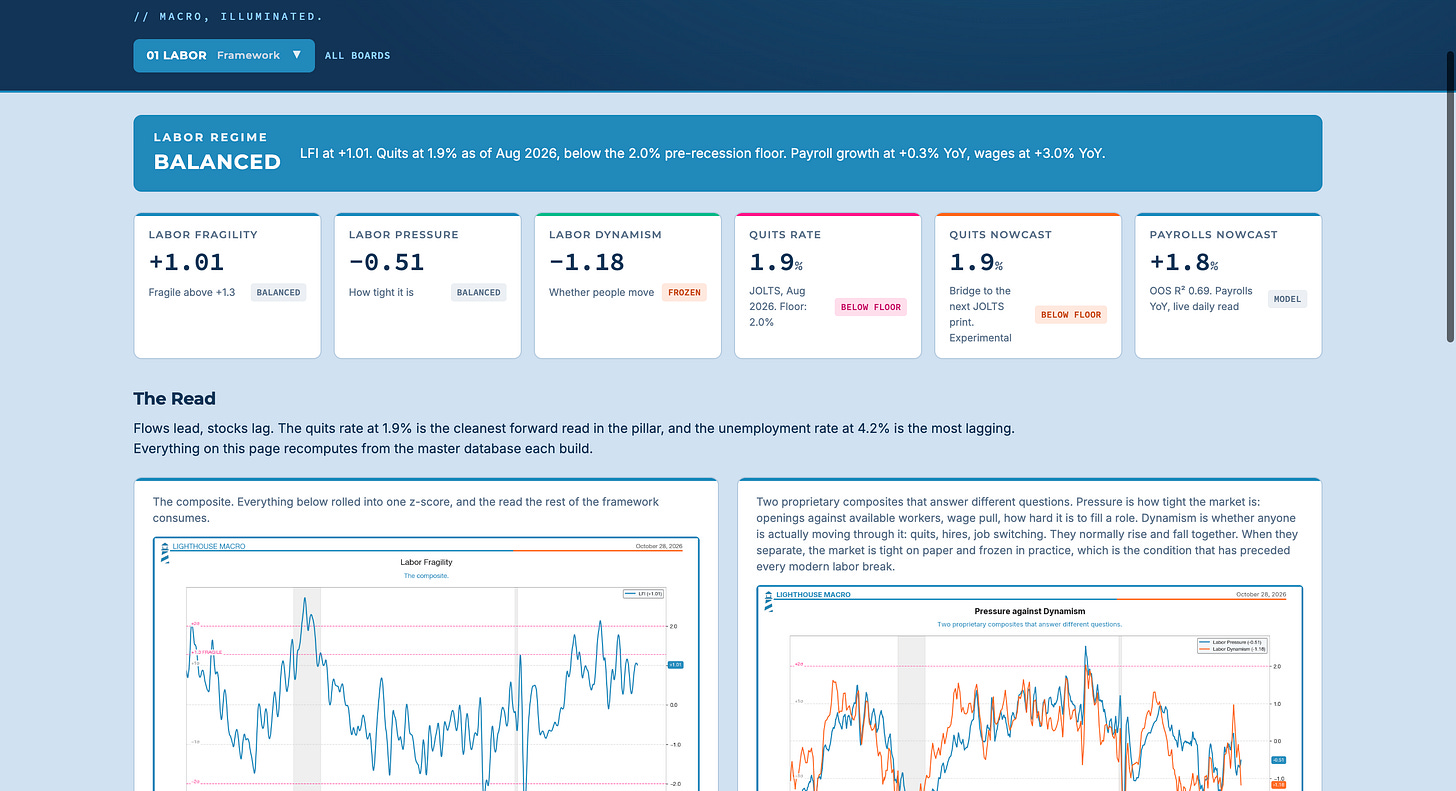
Task: Click the PAYROLLS NOWCAST card title
Action: point(1214,234)
